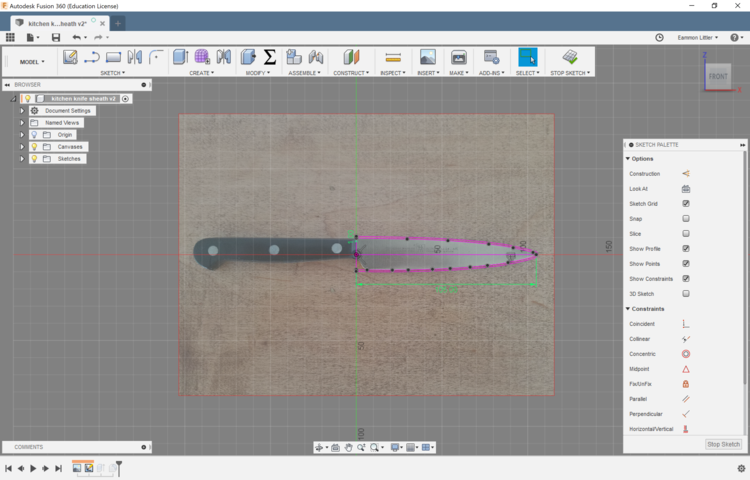750x480 pixels.
Task: Select the Mirror tool in Create group
Action: [x=223, y=57]
